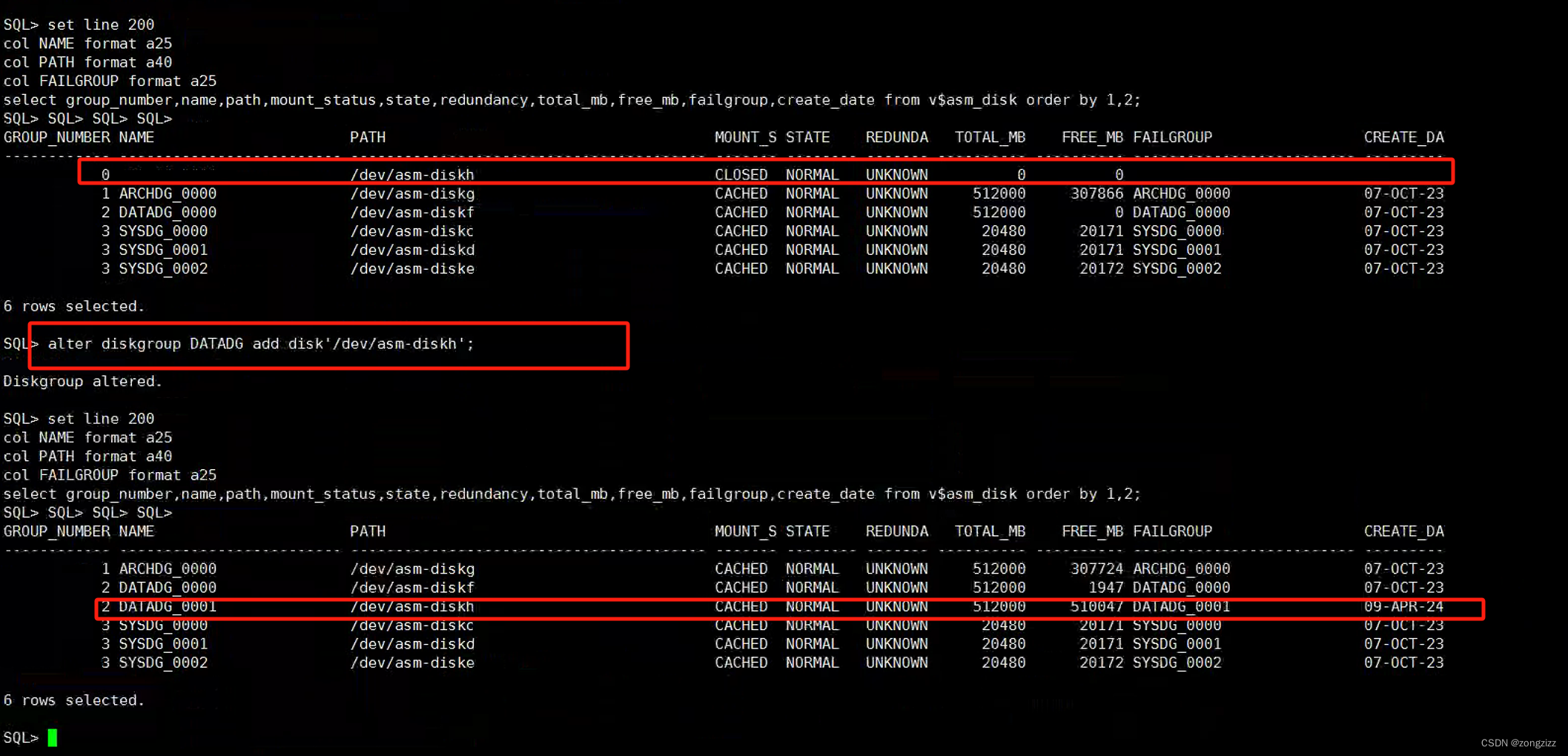Screen dimensions: 1568x756
Task: Click zero FREE_MB value beside DATADG_0000 failgroup
Action: (x=1119, y=213)
